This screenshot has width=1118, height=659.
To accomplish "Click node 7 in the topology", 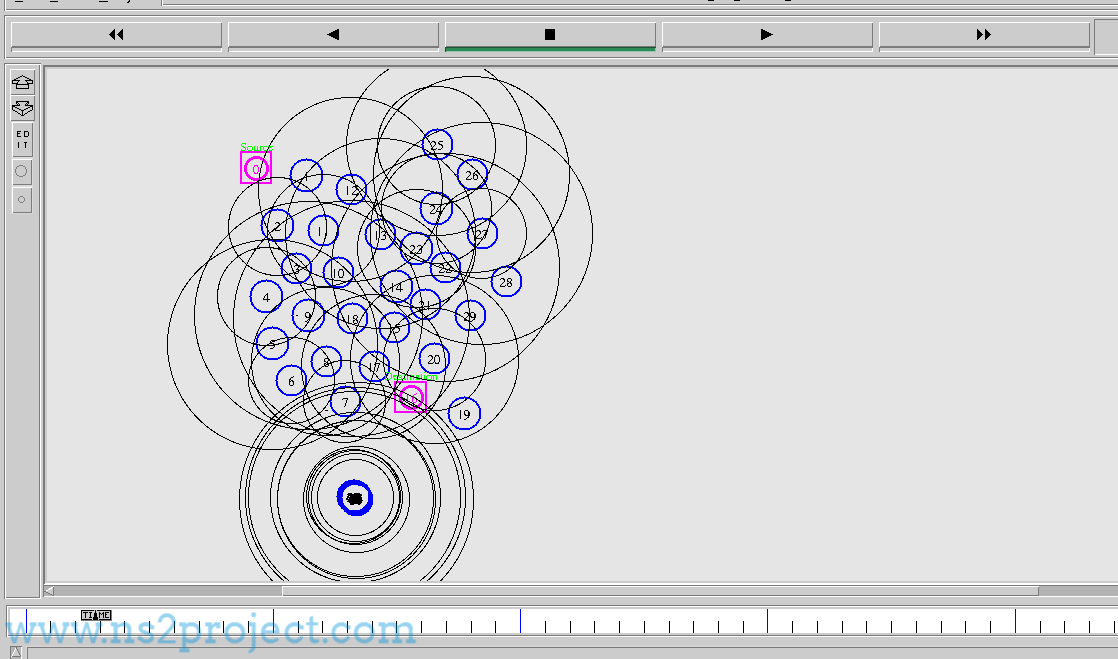I will coord(345,402).
